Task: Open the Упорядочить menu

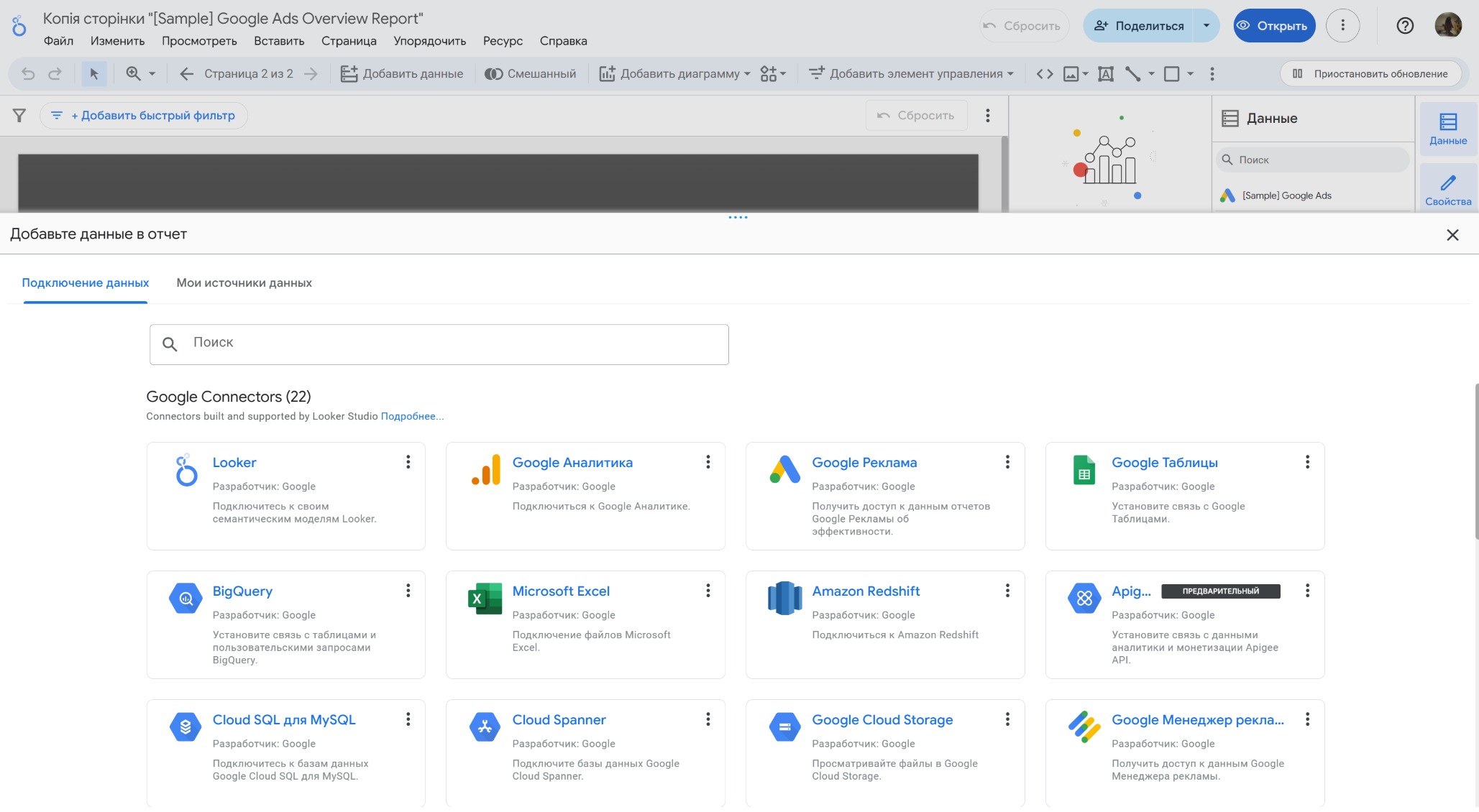Action: click(x=429, y=41)
